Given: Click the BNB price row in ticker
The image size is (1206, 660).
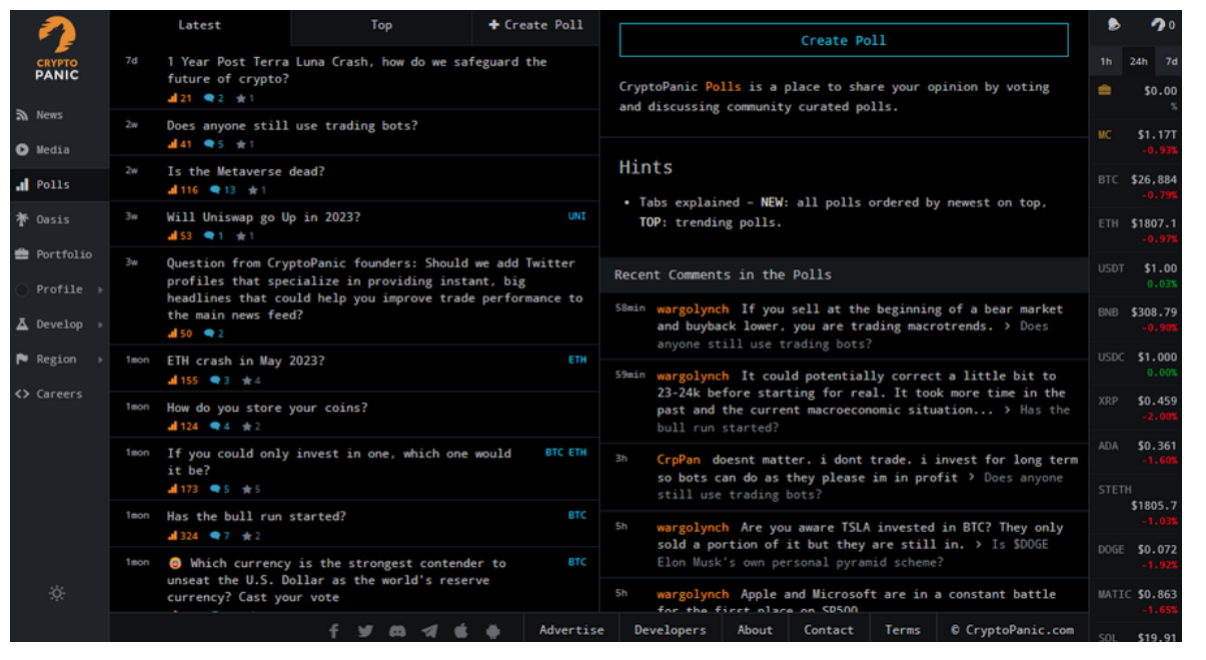Looking at the screenshot, I should tap(1136, 318).
